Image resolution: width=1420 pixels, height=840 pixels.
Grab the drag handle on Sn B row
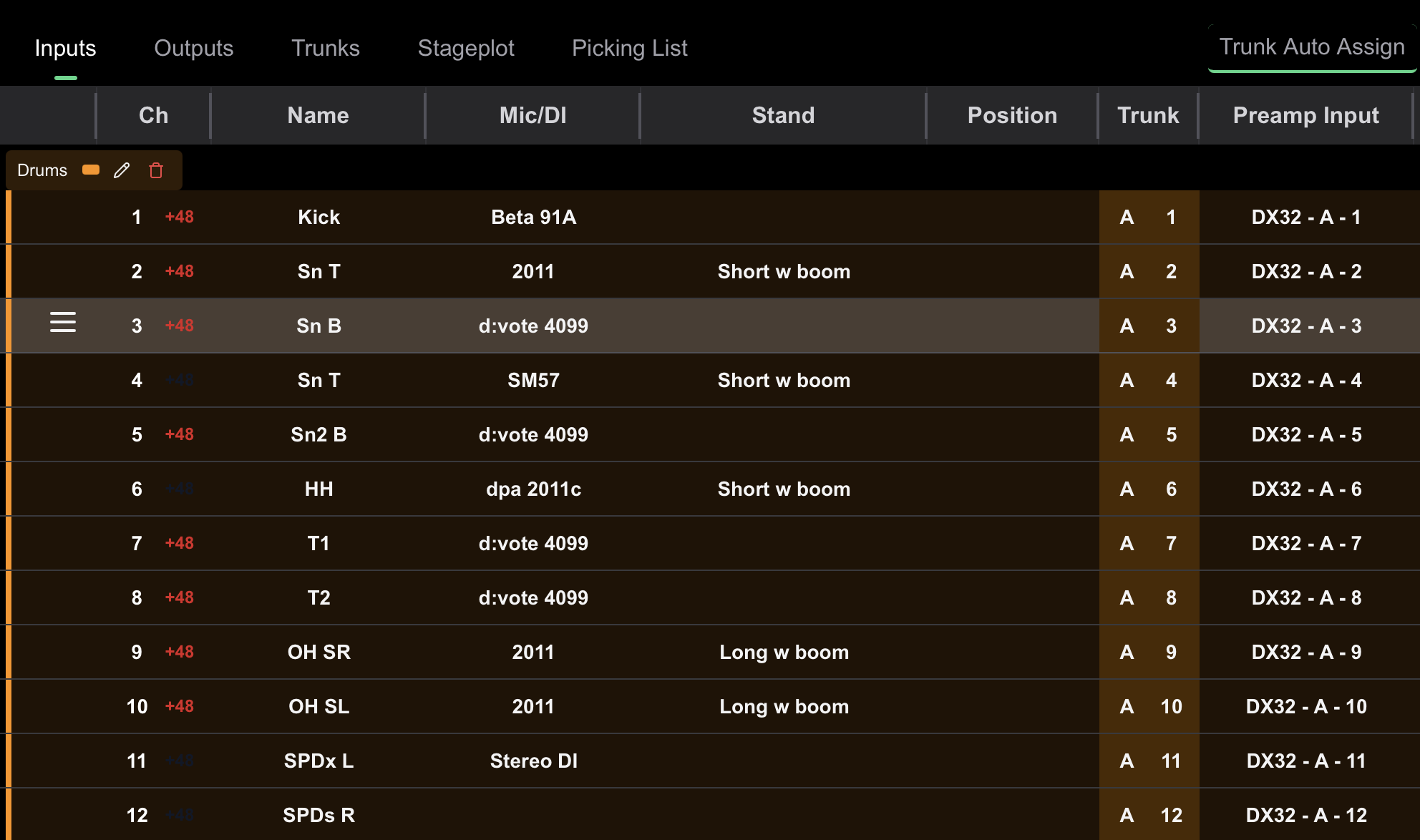[x=63, y=323]
